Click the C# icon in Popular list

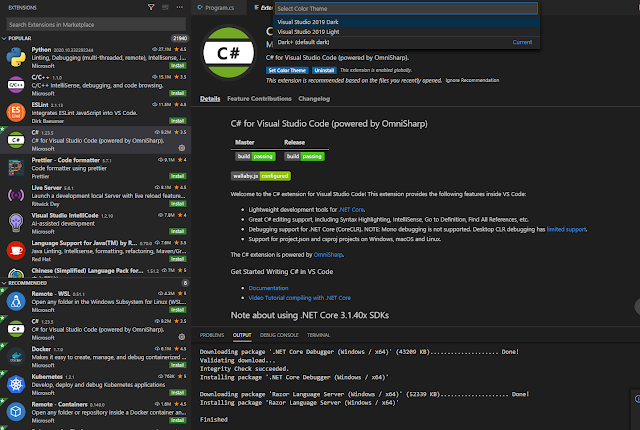click(16, 140)
